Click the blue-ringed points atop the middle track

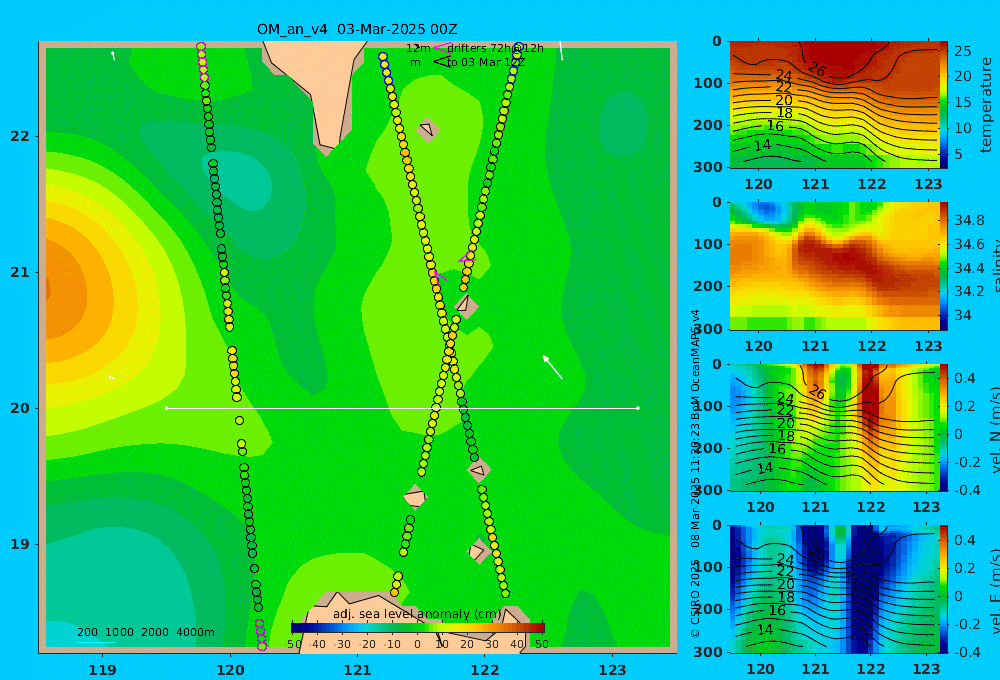click(385, 68)
